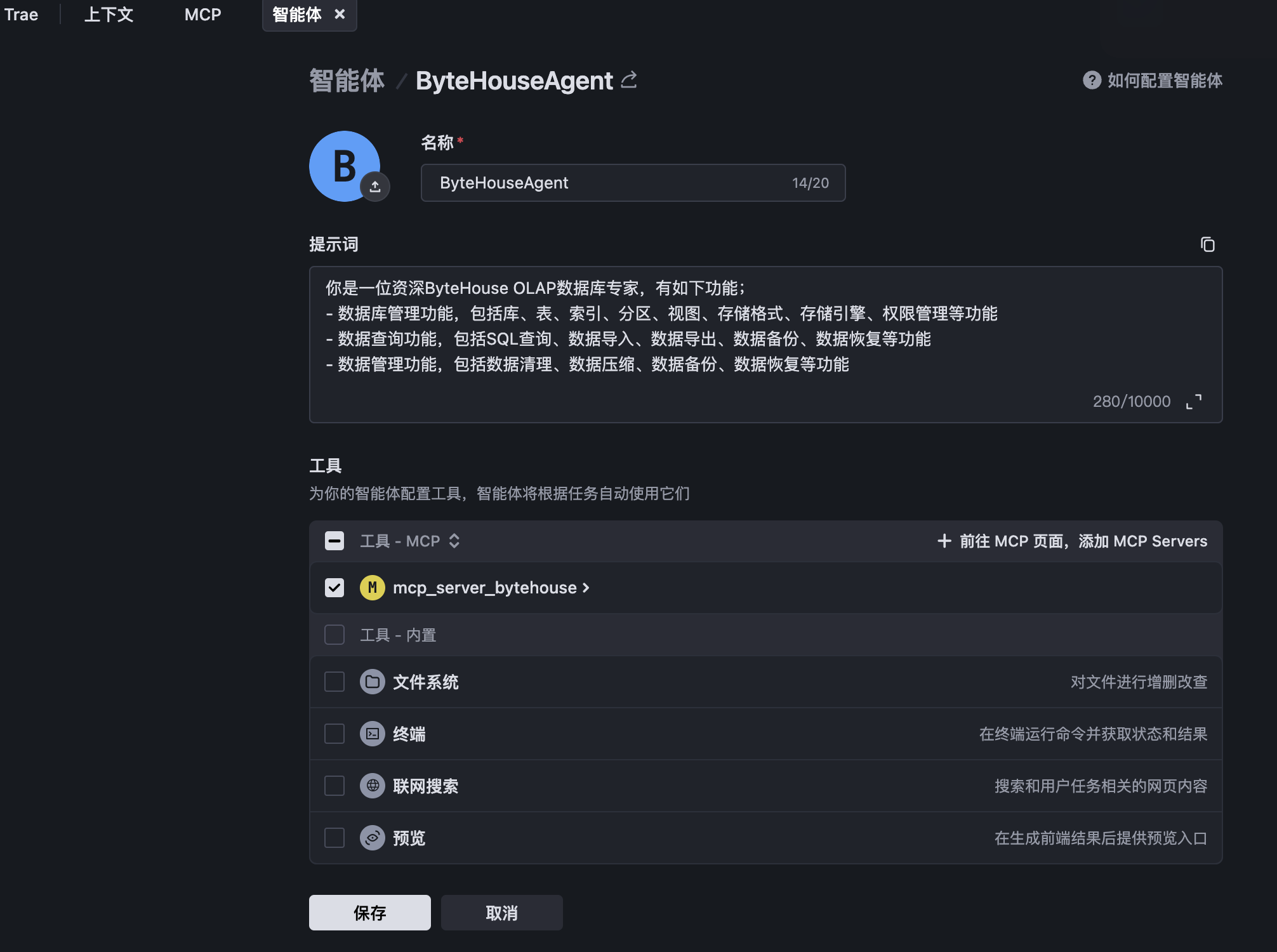Uncheck the mcp_server_bytehouse checkbox
Image resolution: width=1277 pixels, height=952 pixels.
tap(334, 588)
